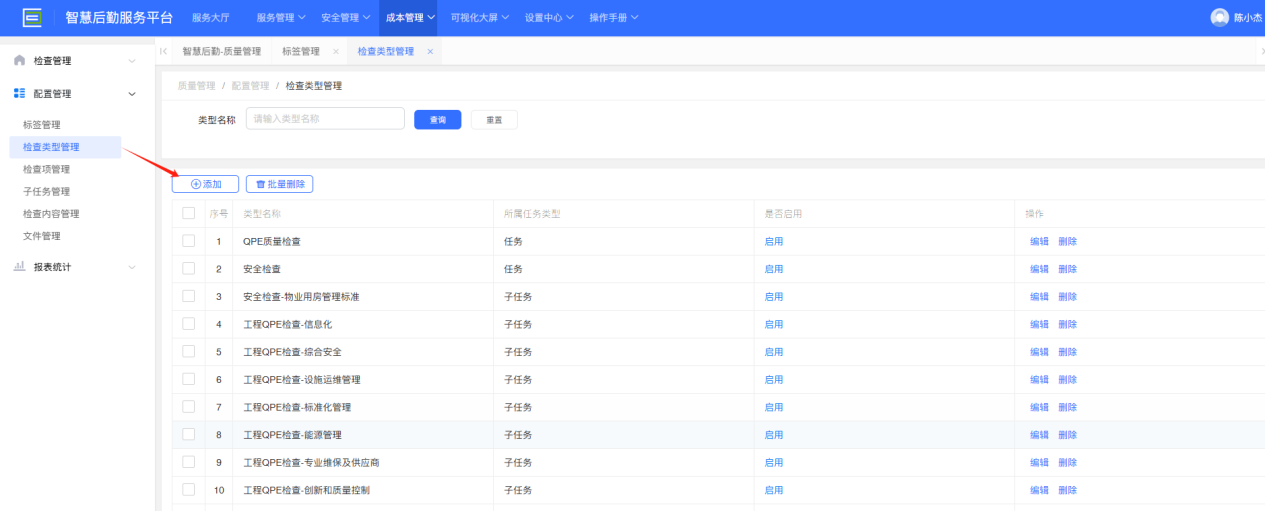Check the box for 工程QPE检查-信息化
This screenshot has height=511, width=1265.
[189, 324]
